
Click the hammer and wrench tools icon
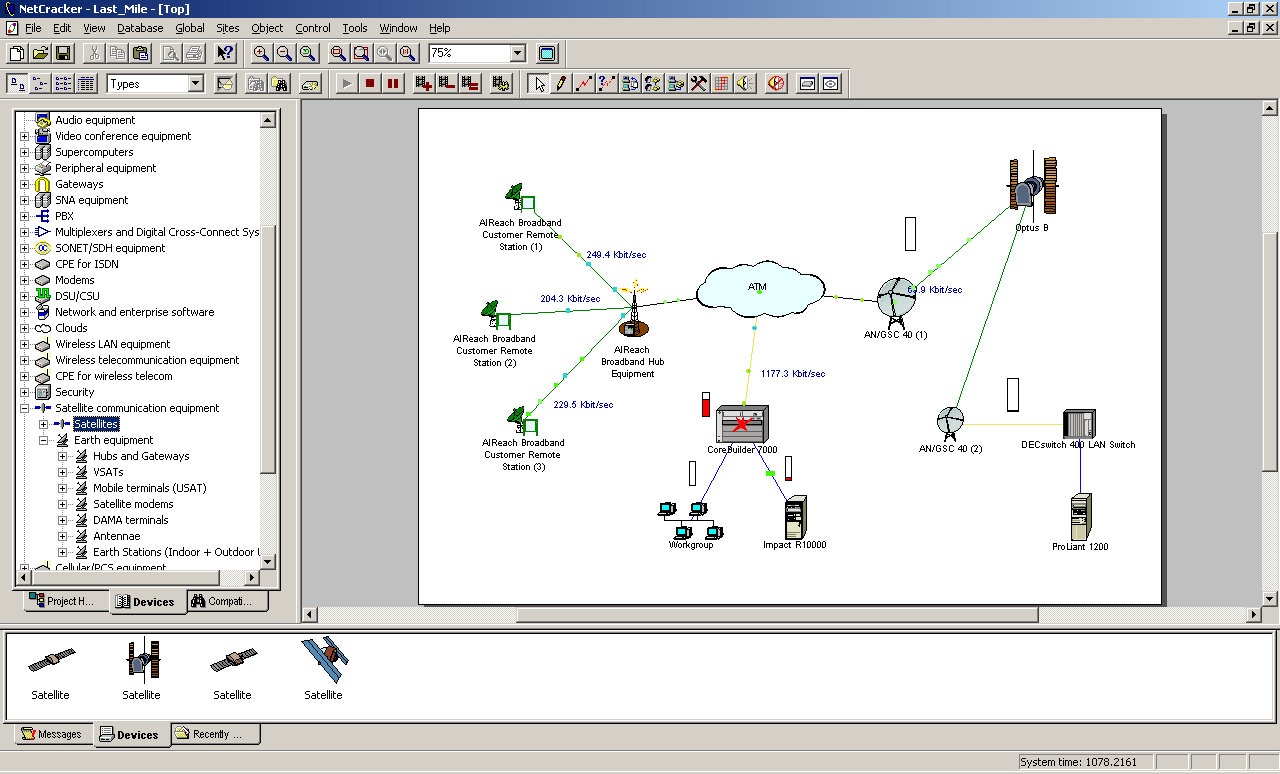[x=699, y=84]
